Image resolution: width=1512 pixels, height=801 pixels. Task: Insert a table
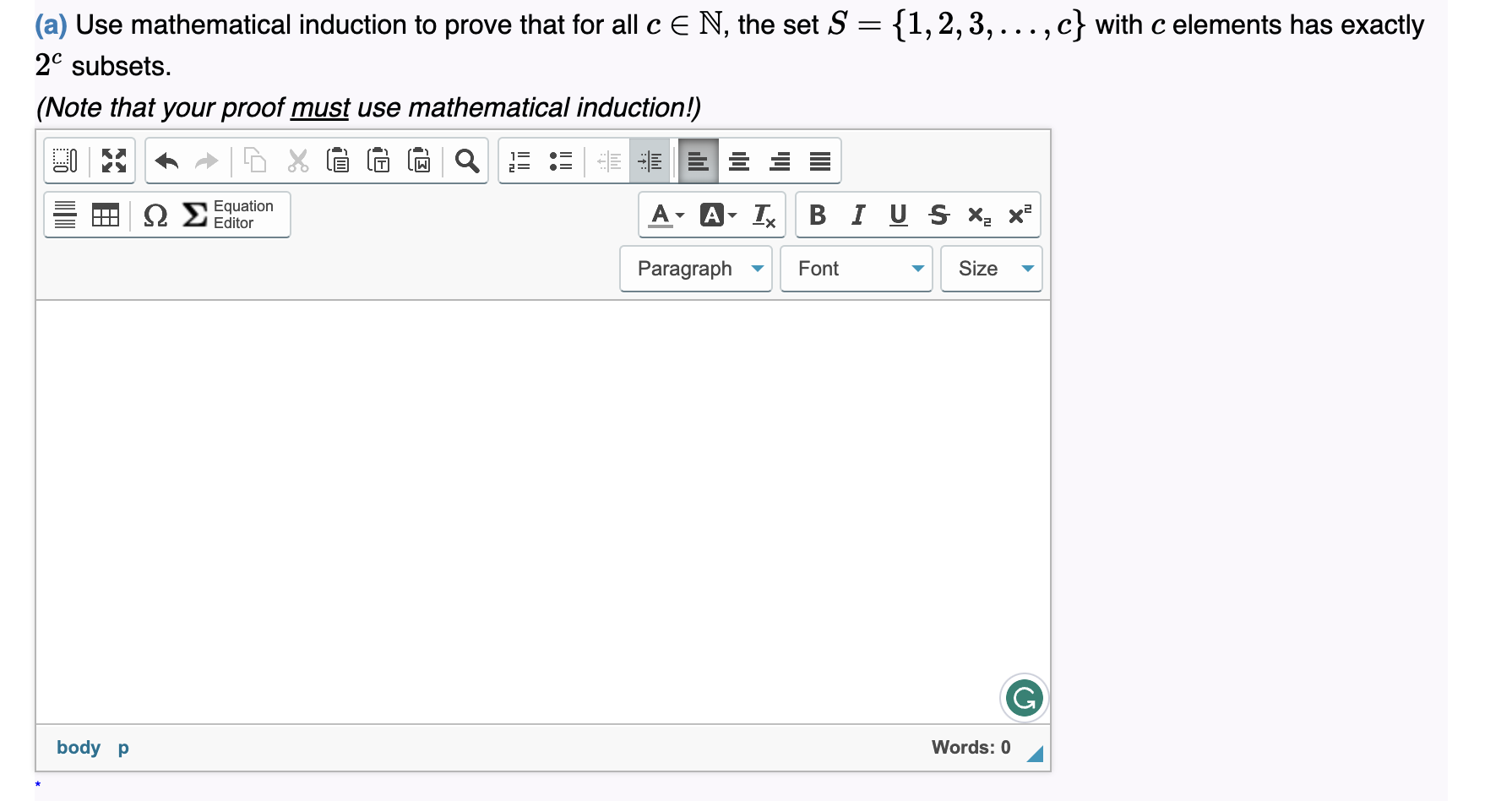103,215
